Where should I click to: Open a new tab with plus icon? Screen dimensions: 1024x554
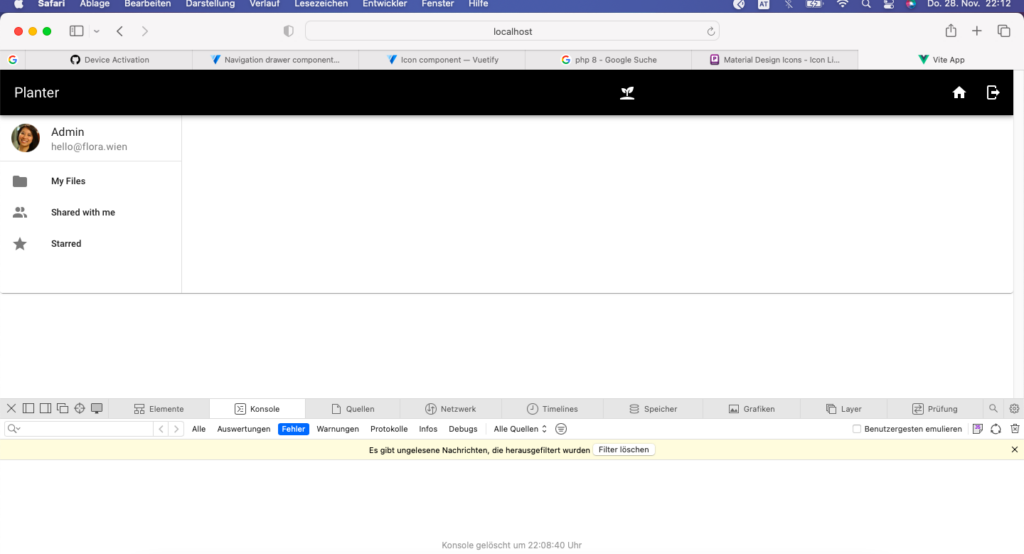[976, 31]
